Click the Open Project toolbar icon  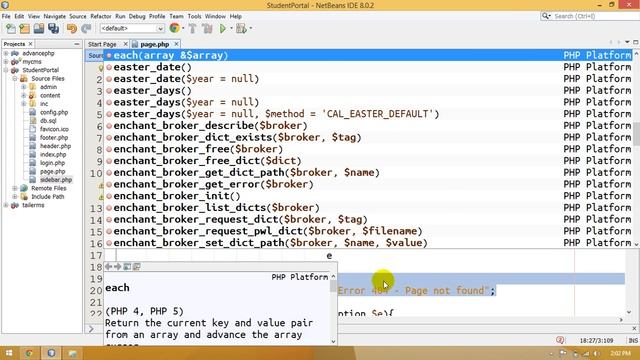pos(39,29)
